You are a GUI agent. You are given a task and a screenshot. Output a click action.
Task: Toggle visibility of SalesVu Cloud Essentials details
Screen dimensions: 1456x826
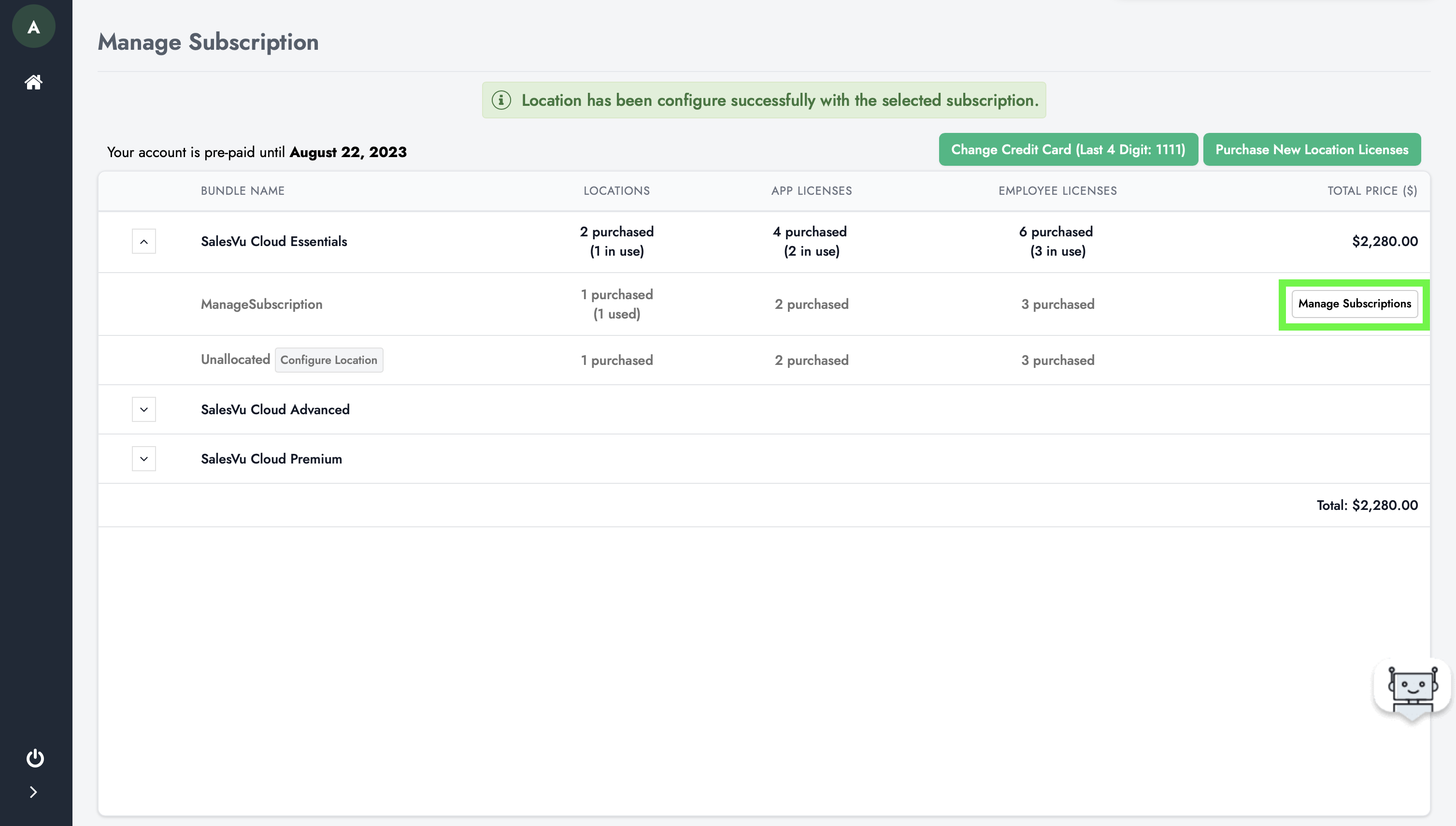point(144,241)
